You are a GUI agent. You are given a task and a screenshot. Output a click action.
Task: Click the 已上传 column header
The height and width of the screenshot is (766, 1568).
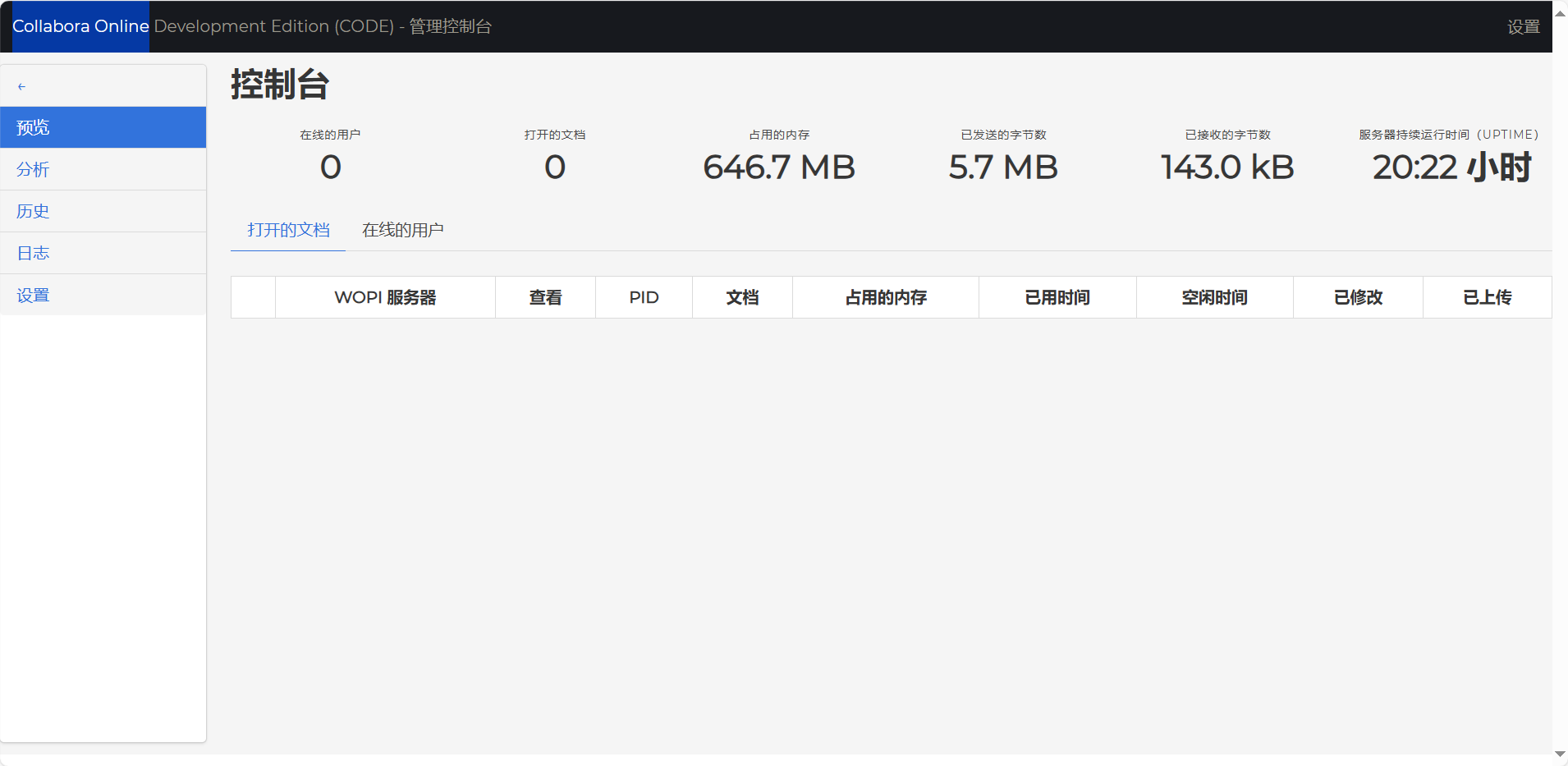[1488, 297]
